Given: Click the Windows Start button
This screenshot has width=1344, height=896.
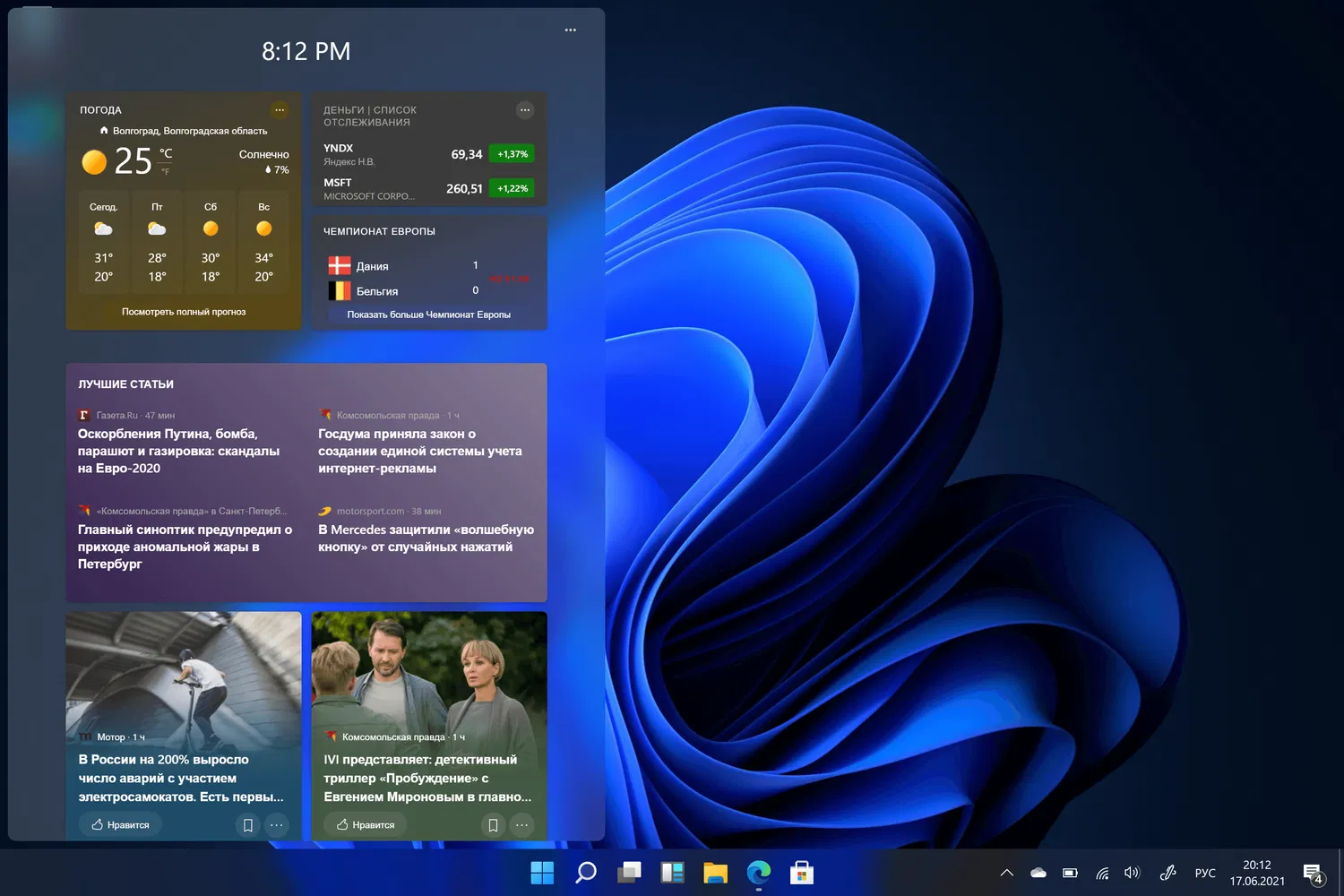Looking at the screenshot, I should [x=542, y=873].
